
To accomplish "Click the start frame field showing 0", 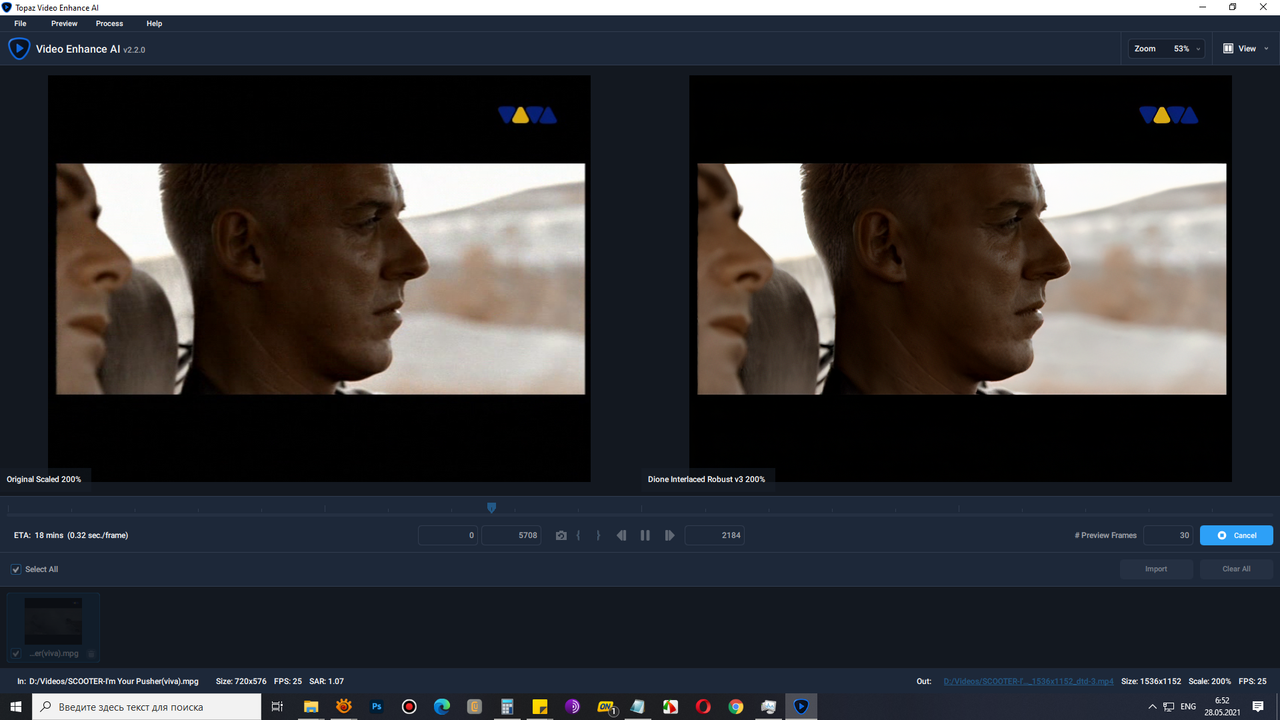I will click(448, 536).
